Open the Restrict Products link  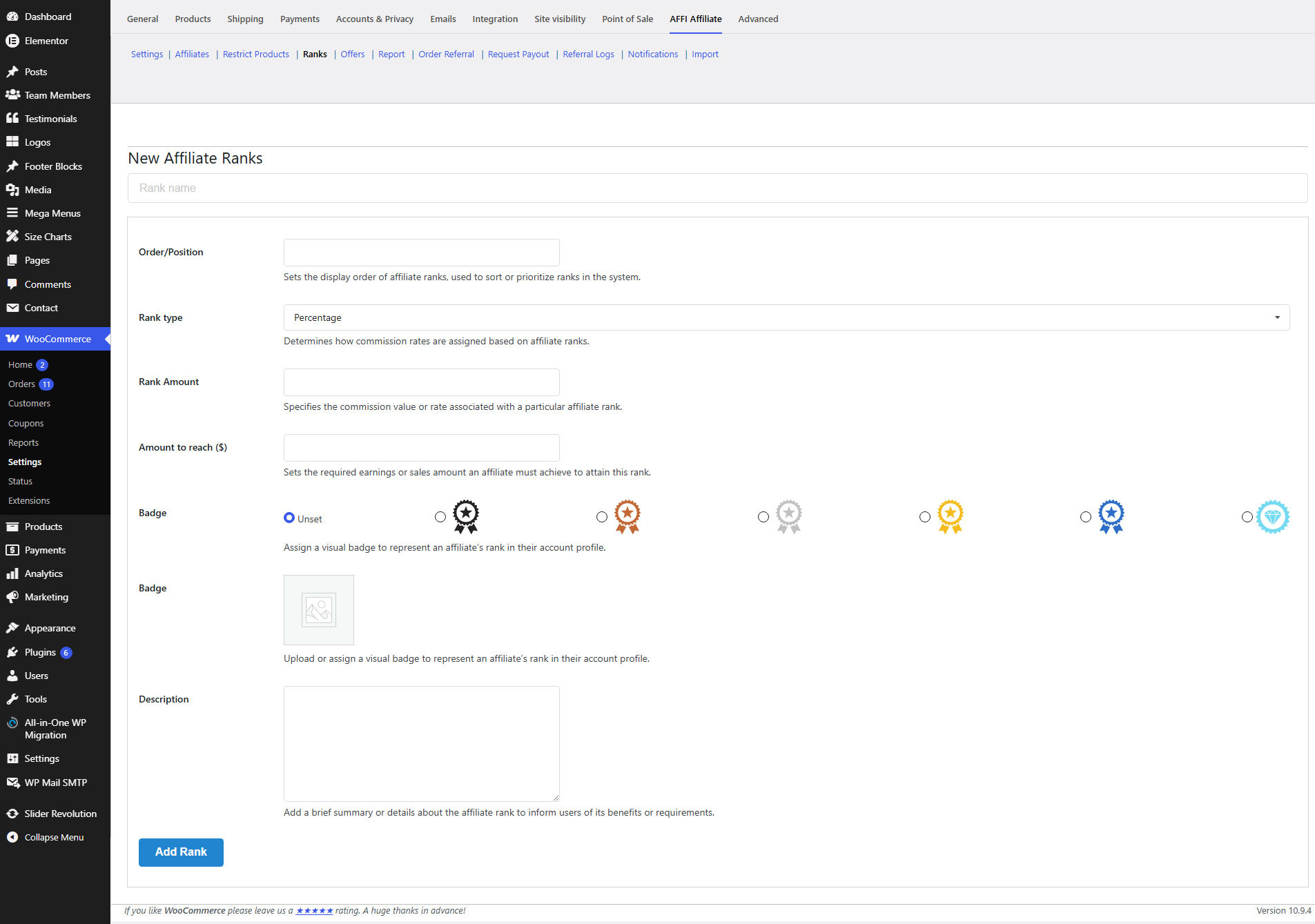pyautogui.click(x=256, y=54)
